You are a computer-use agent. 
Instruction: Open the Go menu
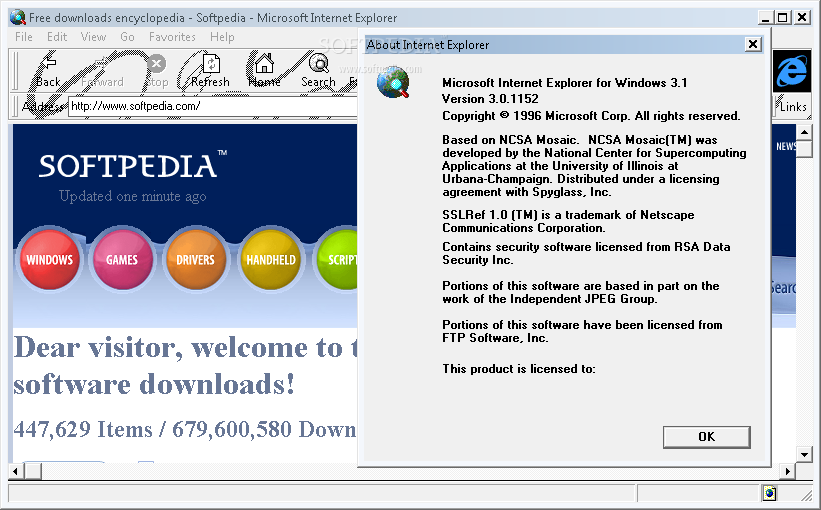(127, 37)
